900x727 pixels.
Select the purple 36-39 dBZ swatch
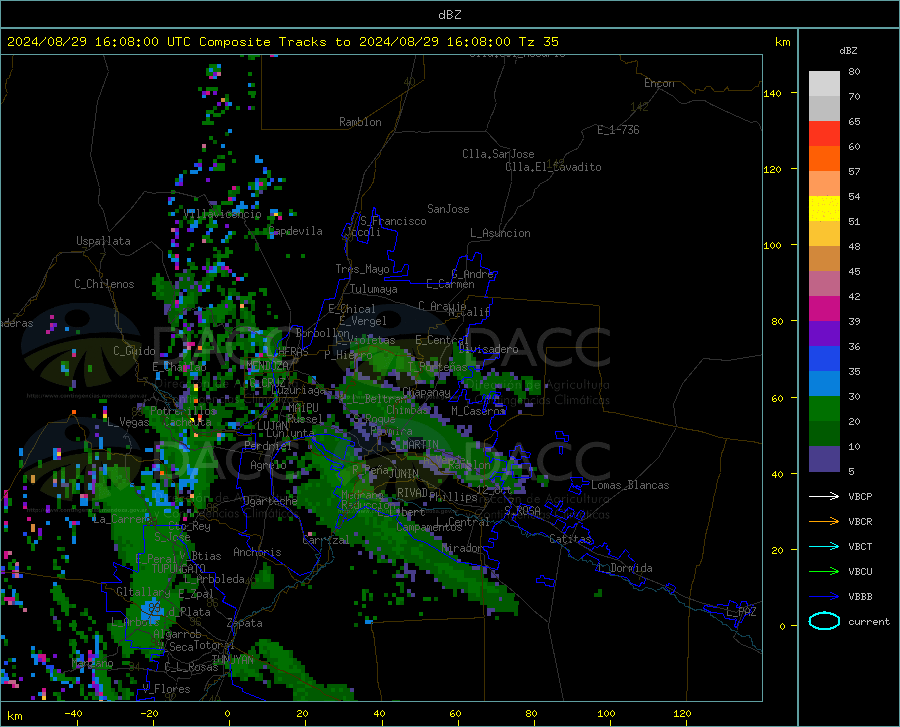824,334
